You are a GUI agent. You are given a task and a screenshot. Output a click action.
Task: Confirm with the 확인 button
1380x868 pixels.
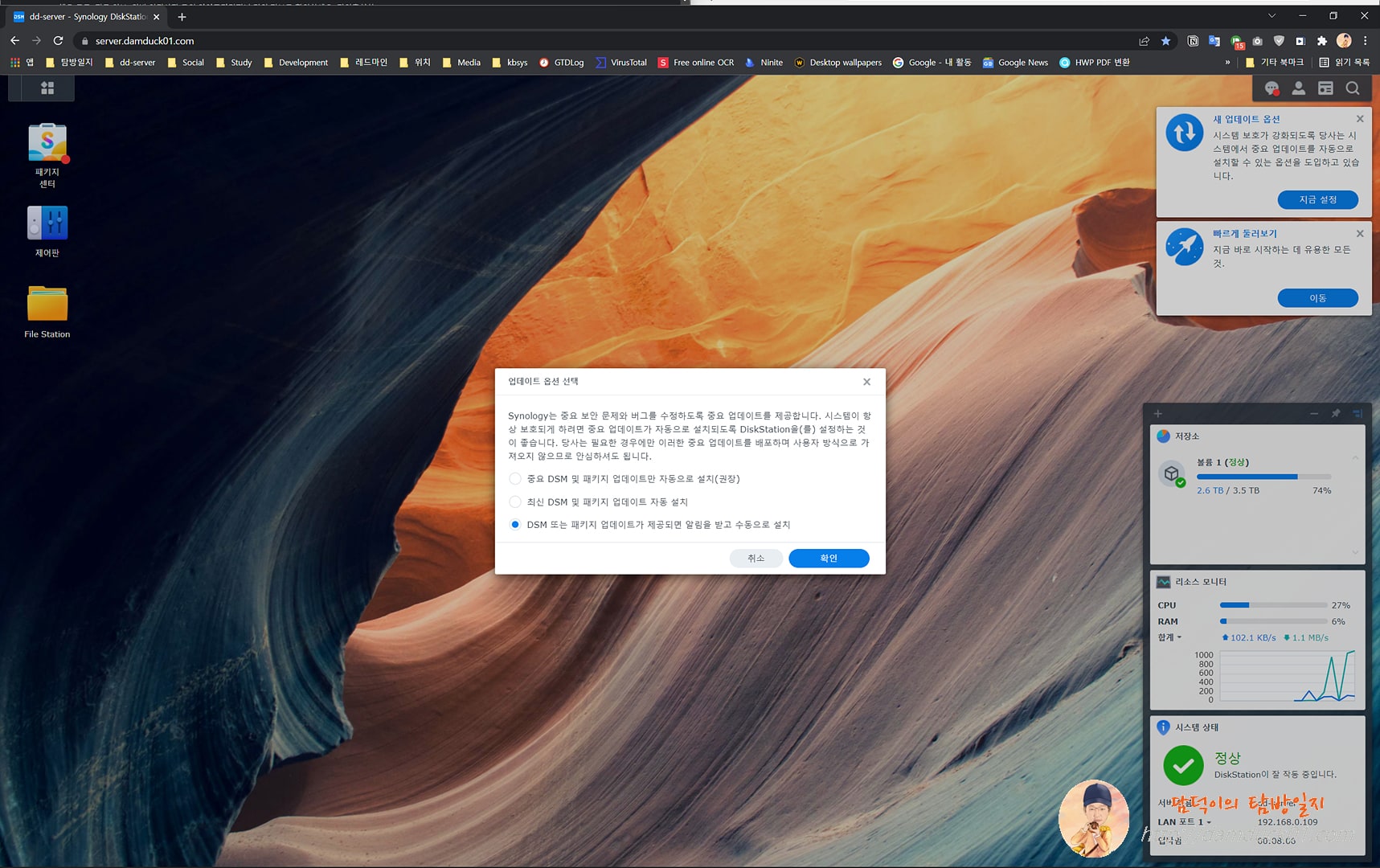[x=829, y=559]
